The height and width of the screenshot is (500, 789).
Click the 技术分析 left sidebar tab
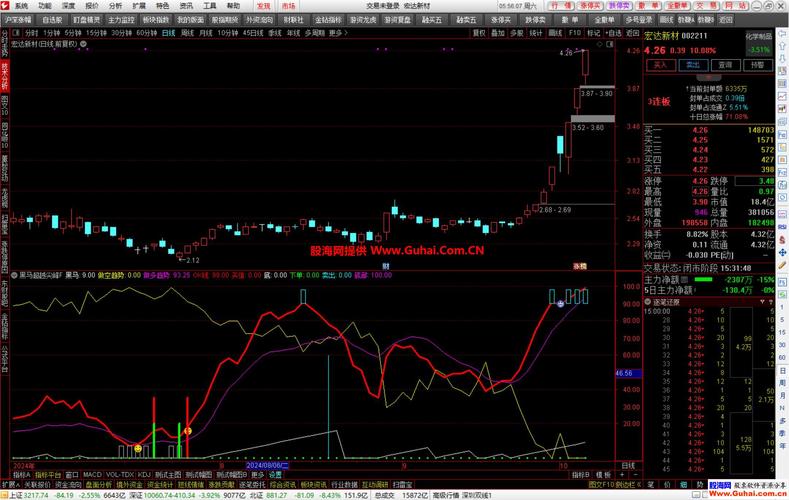click(5, 76)
